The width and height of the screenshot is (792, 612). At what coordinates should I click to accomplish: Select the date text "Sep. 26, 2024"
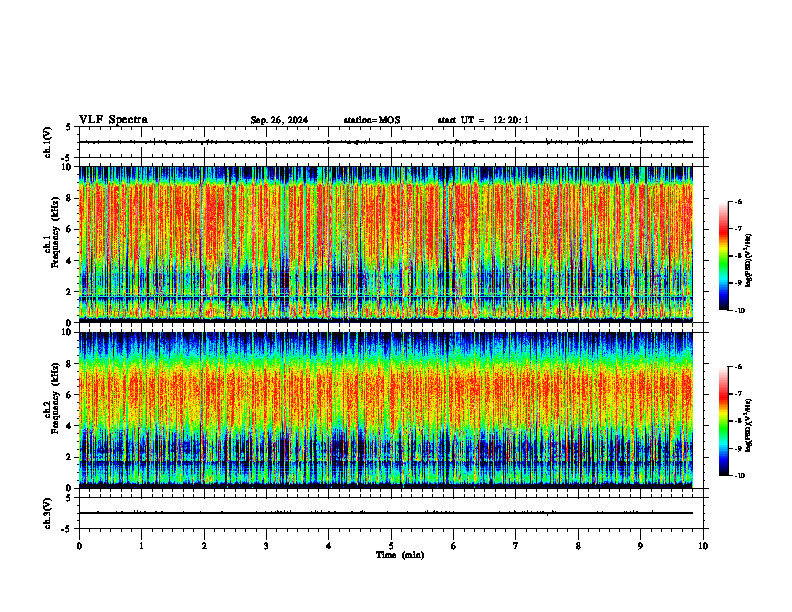[x=279, y=120]
